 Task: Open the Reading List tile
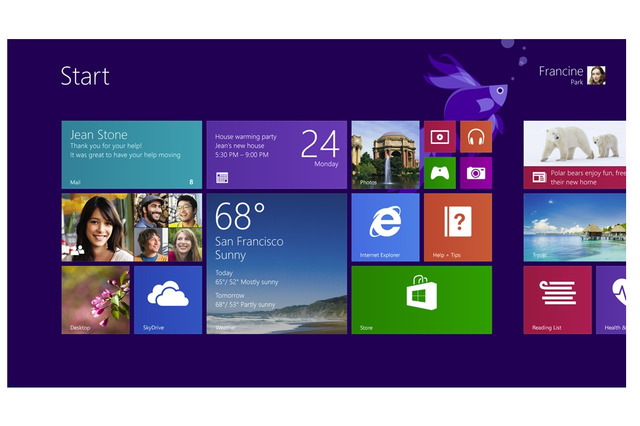click(557, 299)
